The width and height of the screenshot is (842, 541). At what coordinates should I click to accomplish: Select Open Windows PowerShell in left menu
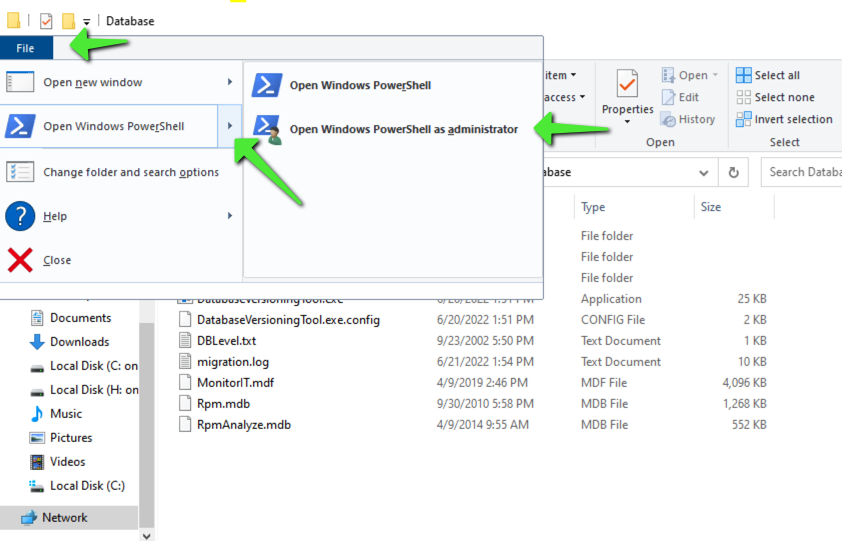tap(109, 126)
